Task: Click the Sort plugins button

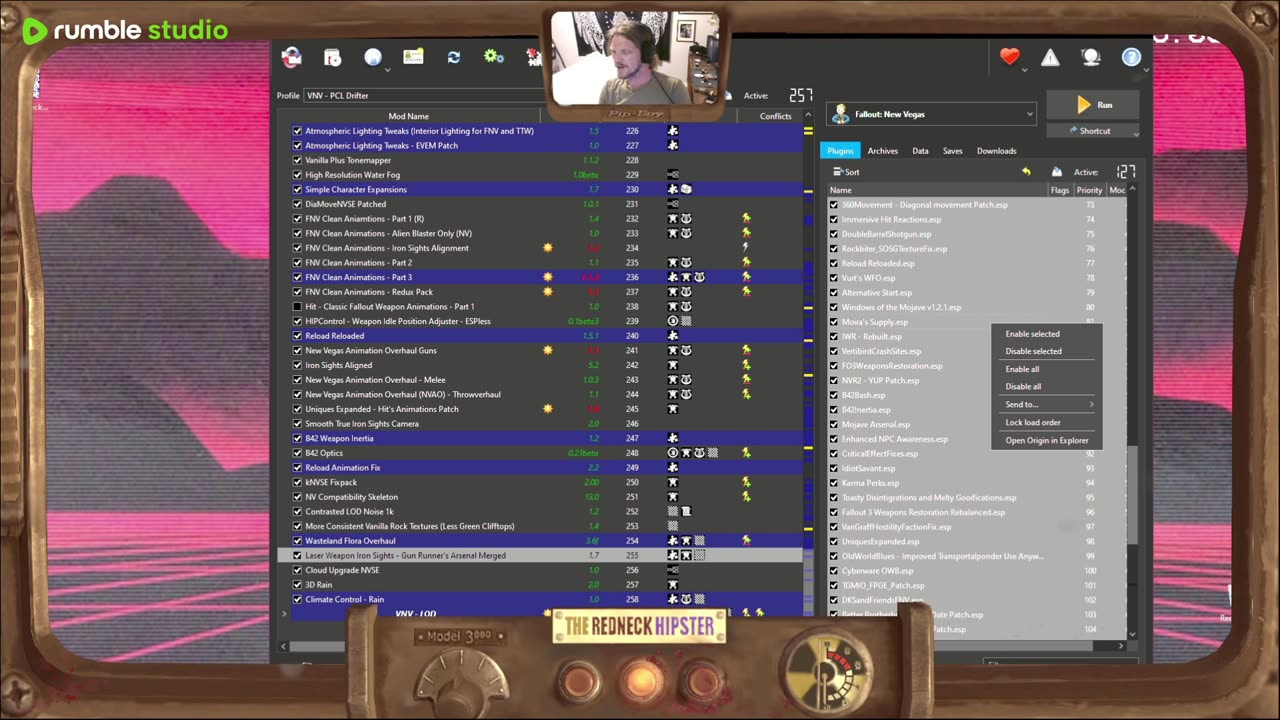Action: pos(846,172)
